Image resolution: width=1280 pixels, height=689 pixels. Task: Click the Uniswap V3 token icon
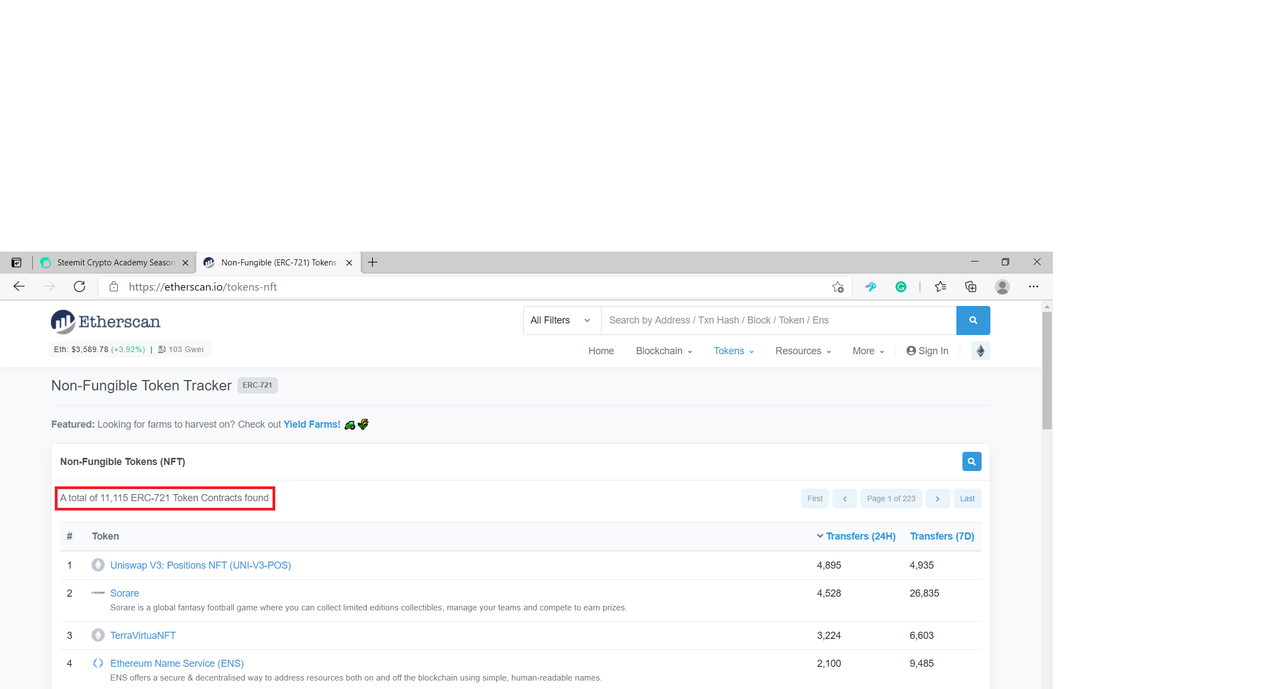point(98,565)
